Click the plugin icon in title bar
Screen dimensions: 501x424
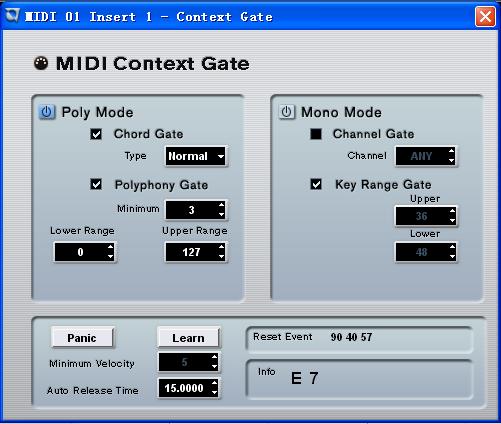click(x=12, y=16)
